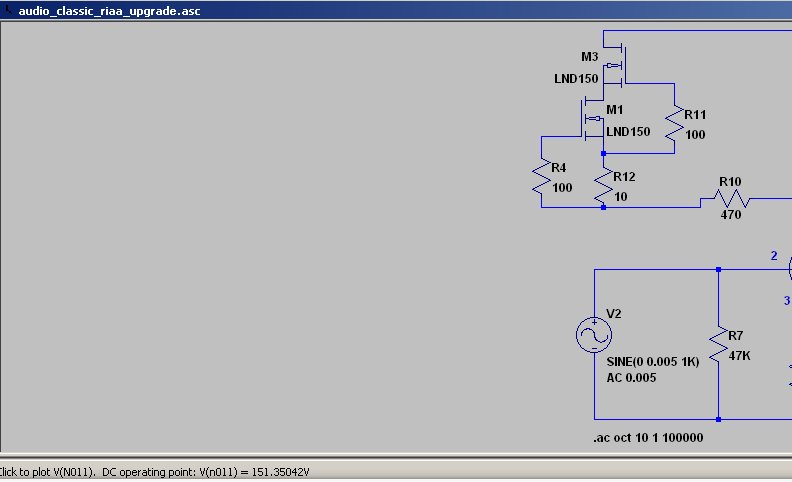Click pin number 2 label
The width and height of the screenshot is (792, 482).
(x=774, y=256)
